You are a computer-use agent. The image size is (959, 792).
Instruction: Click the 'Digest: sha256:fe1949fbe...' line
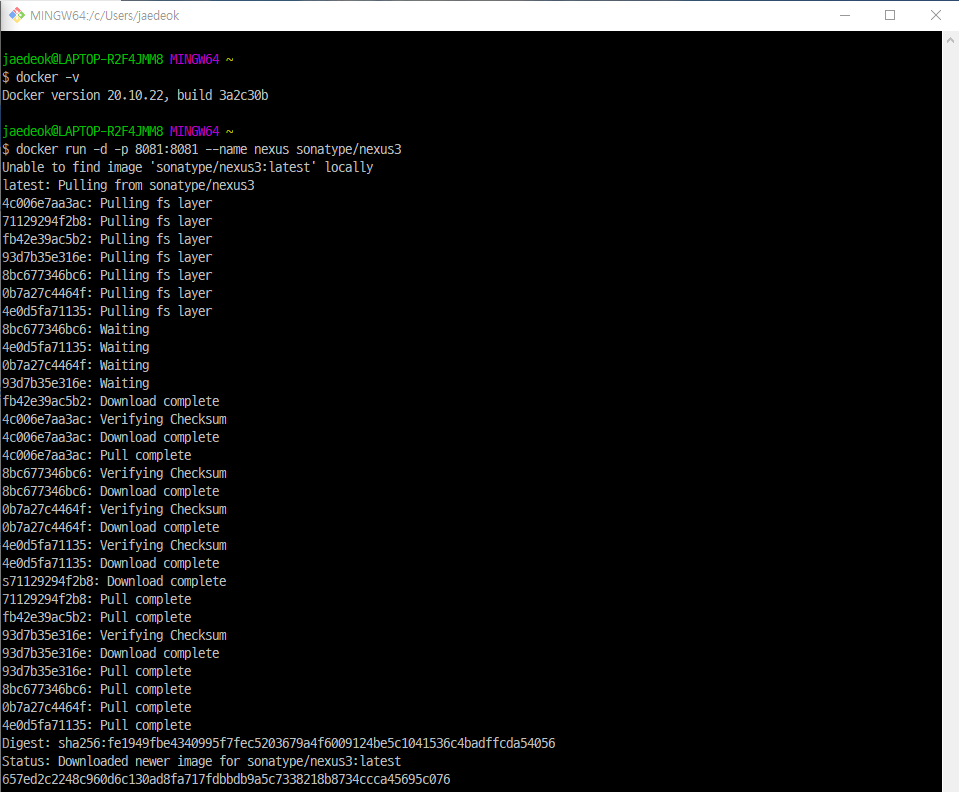(x=279, y=744)
